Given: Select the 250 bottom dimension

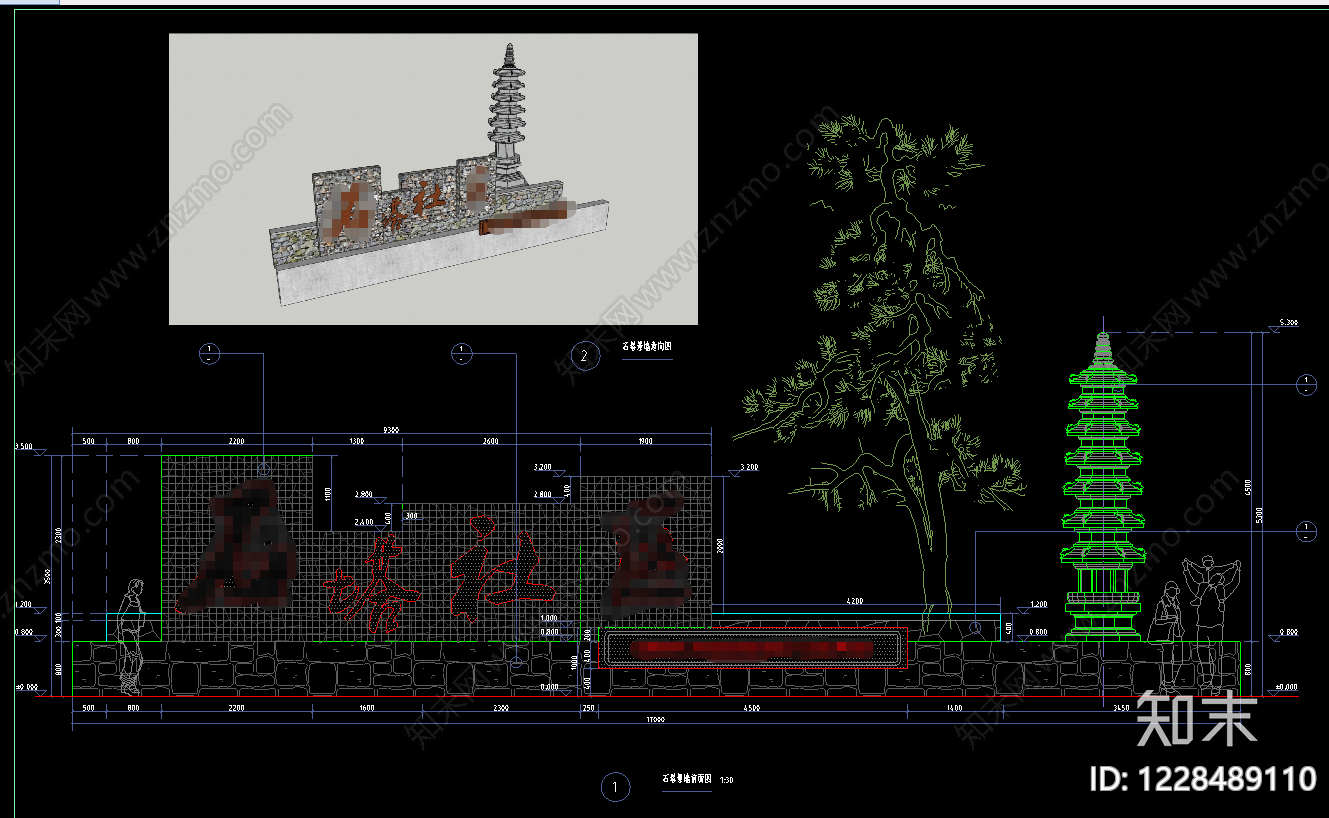Looking at the screenshot, I should (x=588, y=708).
